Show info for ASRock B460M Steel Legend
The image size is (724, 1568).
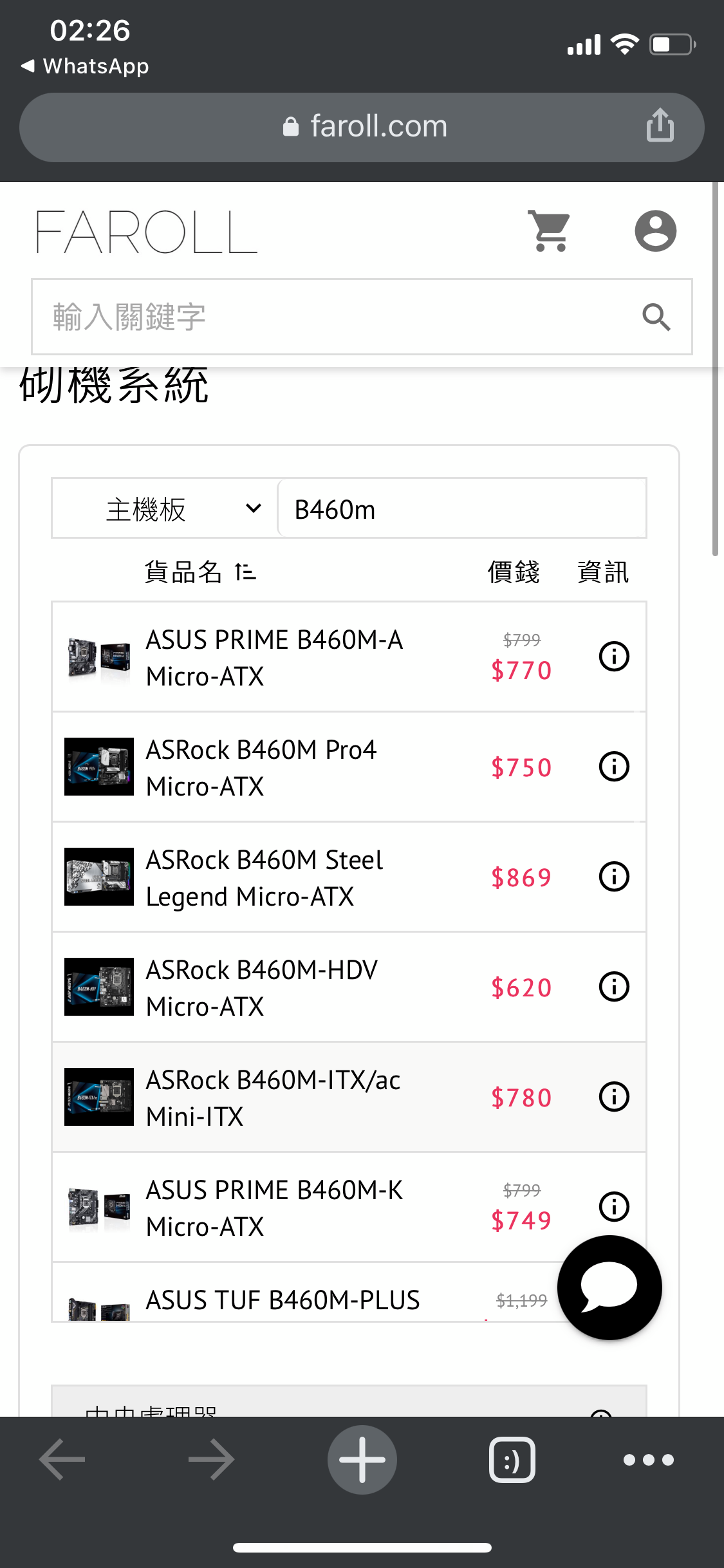(x=614, y=877)
